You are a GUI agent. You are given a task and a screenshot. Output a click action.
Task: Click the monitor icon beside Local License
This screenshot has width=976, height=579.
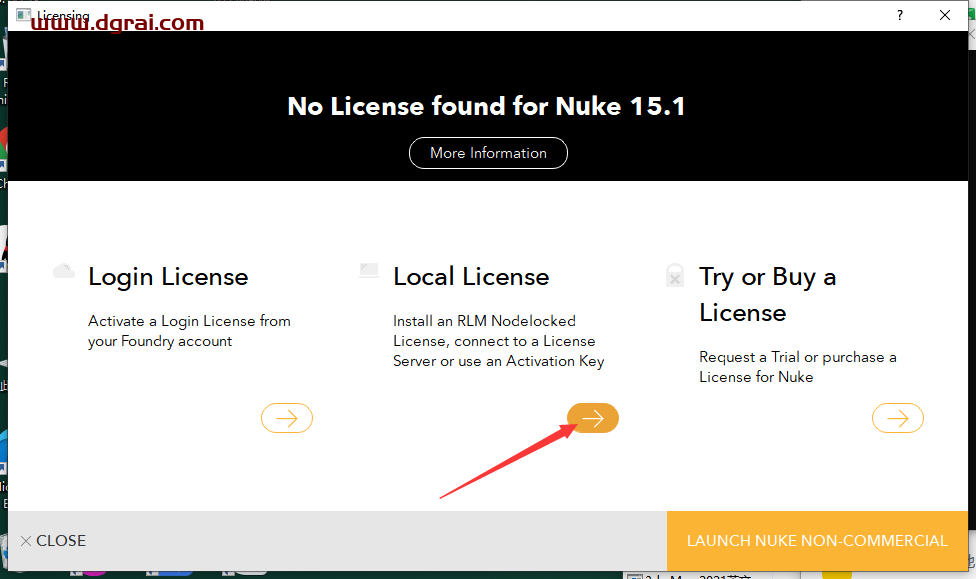(x=369, y=271)
